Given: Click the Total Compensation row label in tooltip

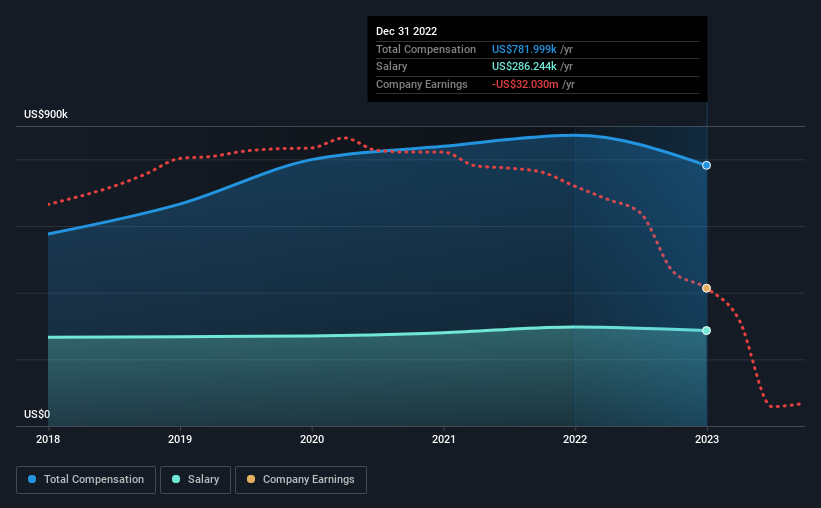Looking at the screenshot, I should coord(426,49).
